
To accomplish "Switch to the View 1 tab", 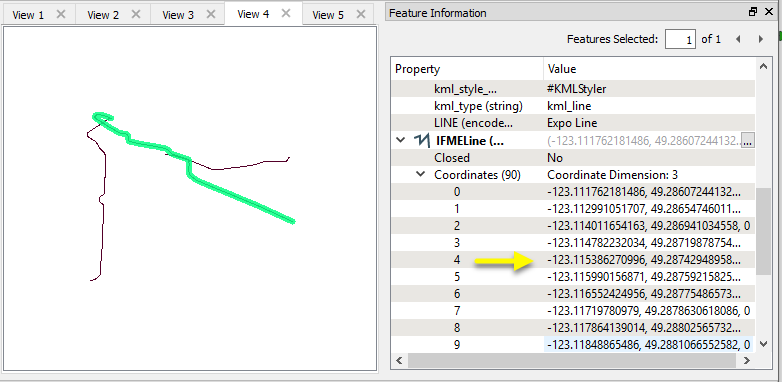I will click(28, 15).
